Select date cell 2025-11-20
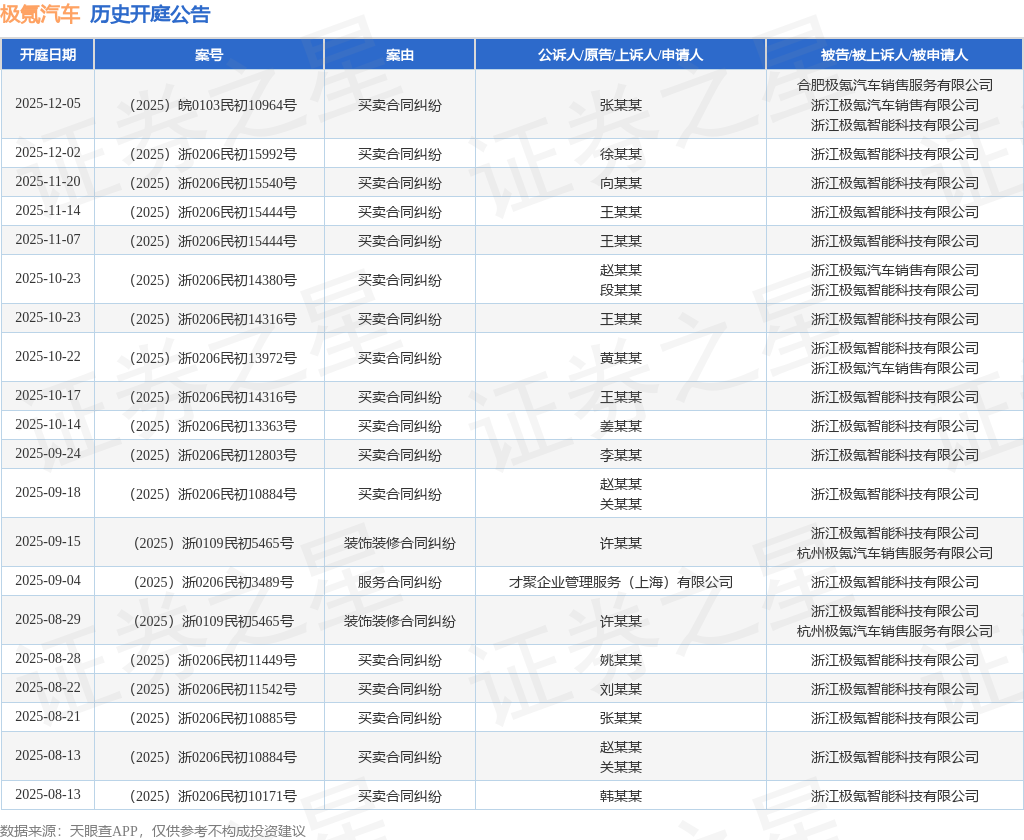The image size is (1024, 840). click(48, 182)
